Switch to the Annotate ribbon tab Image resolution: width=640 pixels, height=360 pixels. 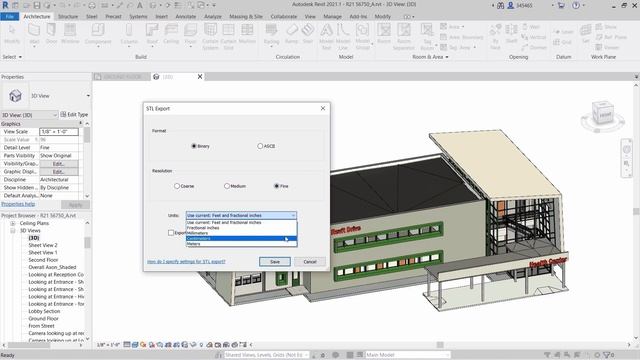click(186, 16)
